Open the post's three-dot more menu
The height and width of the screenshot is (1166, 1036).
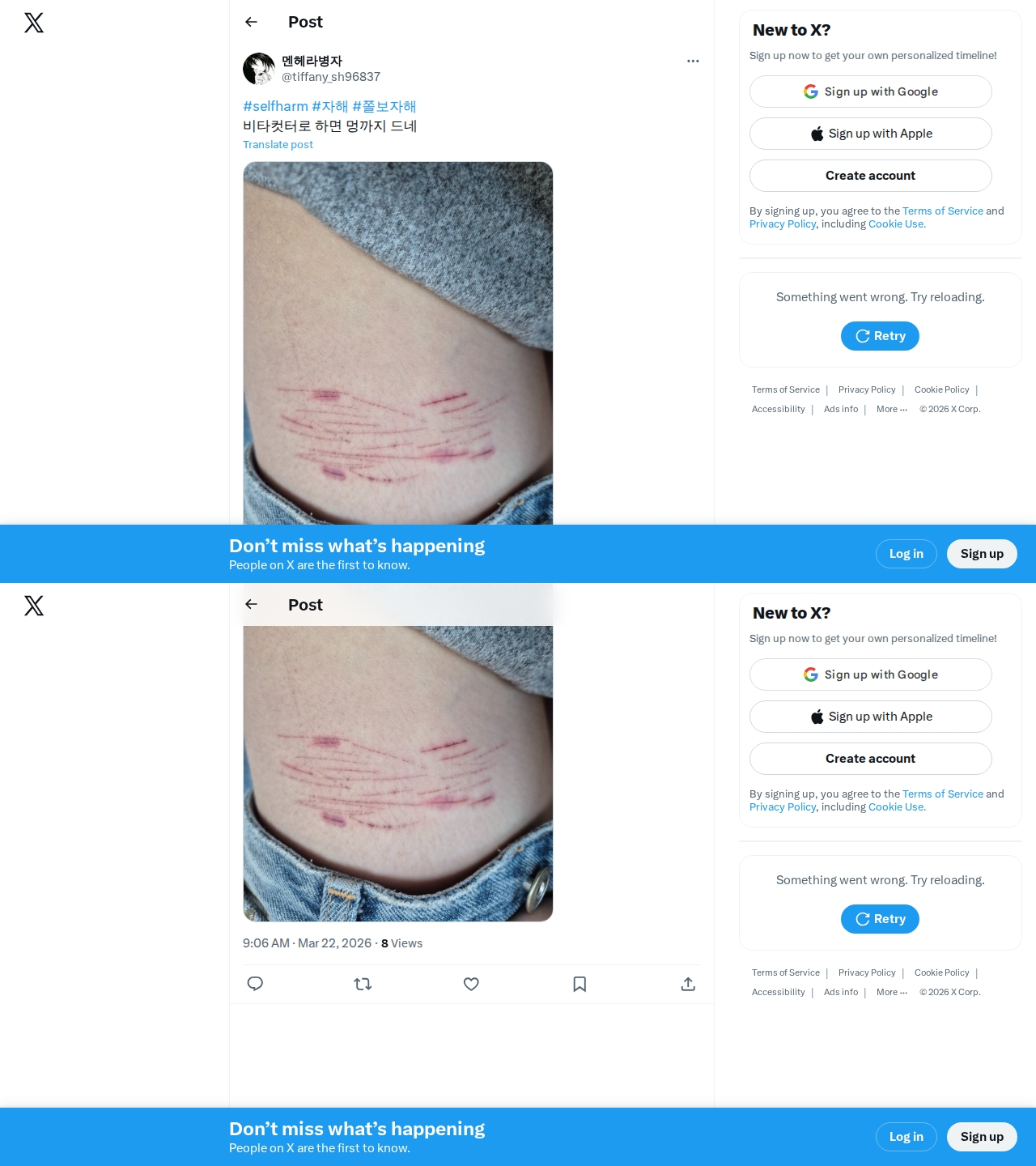pyautogui.click(x=693, y=61)
